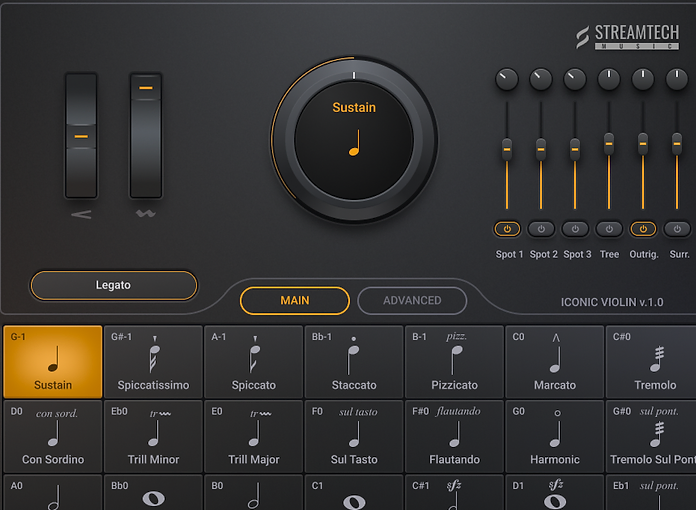Click the Spot 2 volume fader
The height and width of the screenshot is (510, 696).
(541, 149)
